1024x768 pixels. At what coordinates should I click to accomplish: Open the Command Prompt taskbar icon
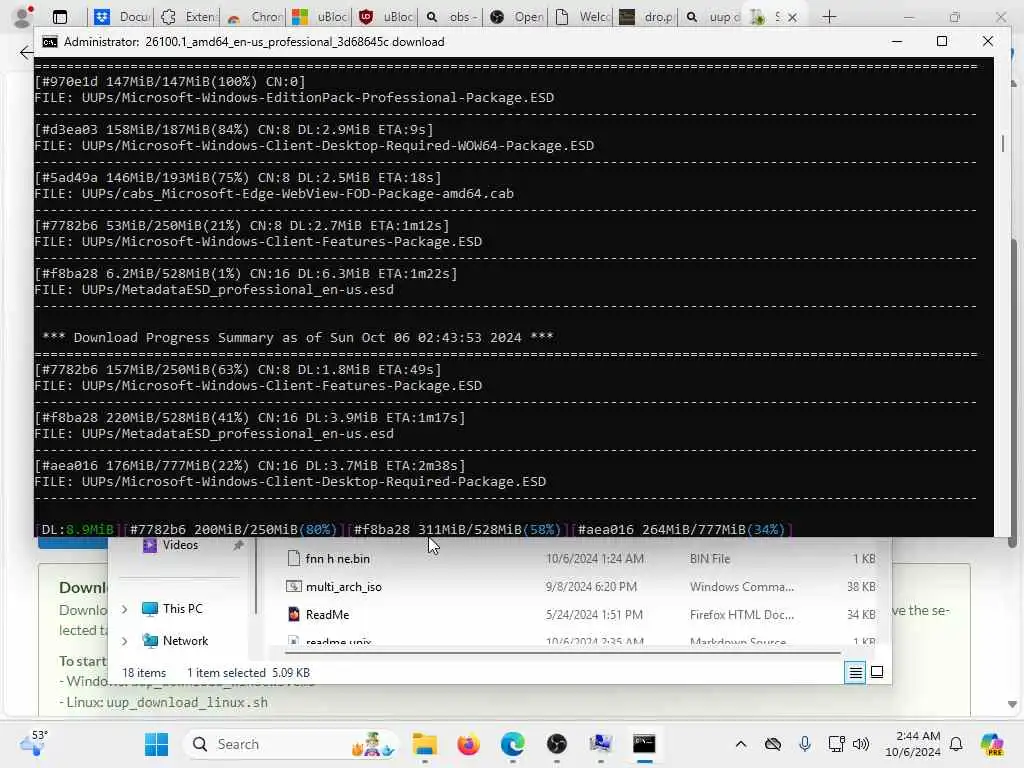pyautogui.click(x=644, y=744)
